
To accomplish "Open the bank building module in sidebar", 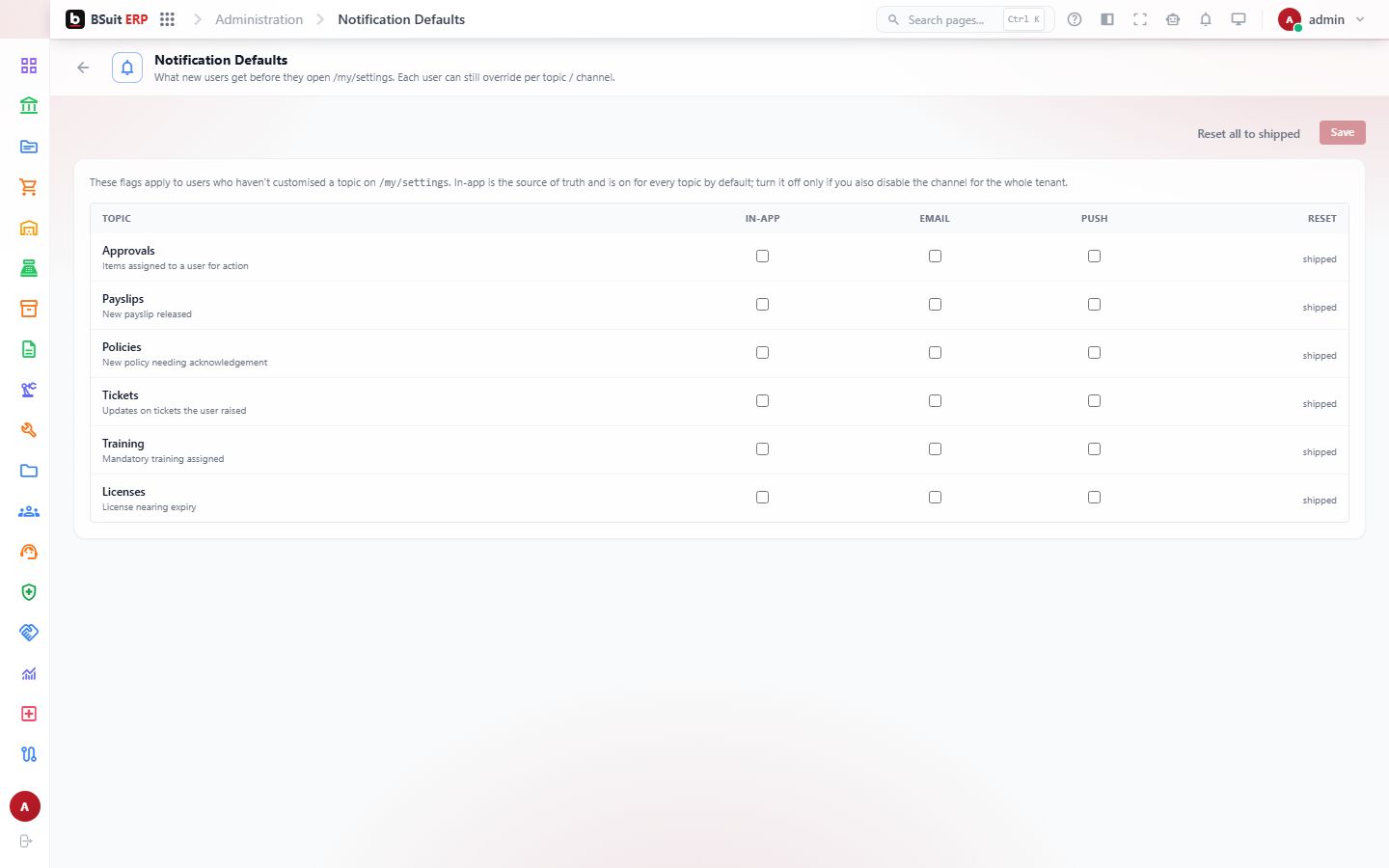I will tap(29, 106).
